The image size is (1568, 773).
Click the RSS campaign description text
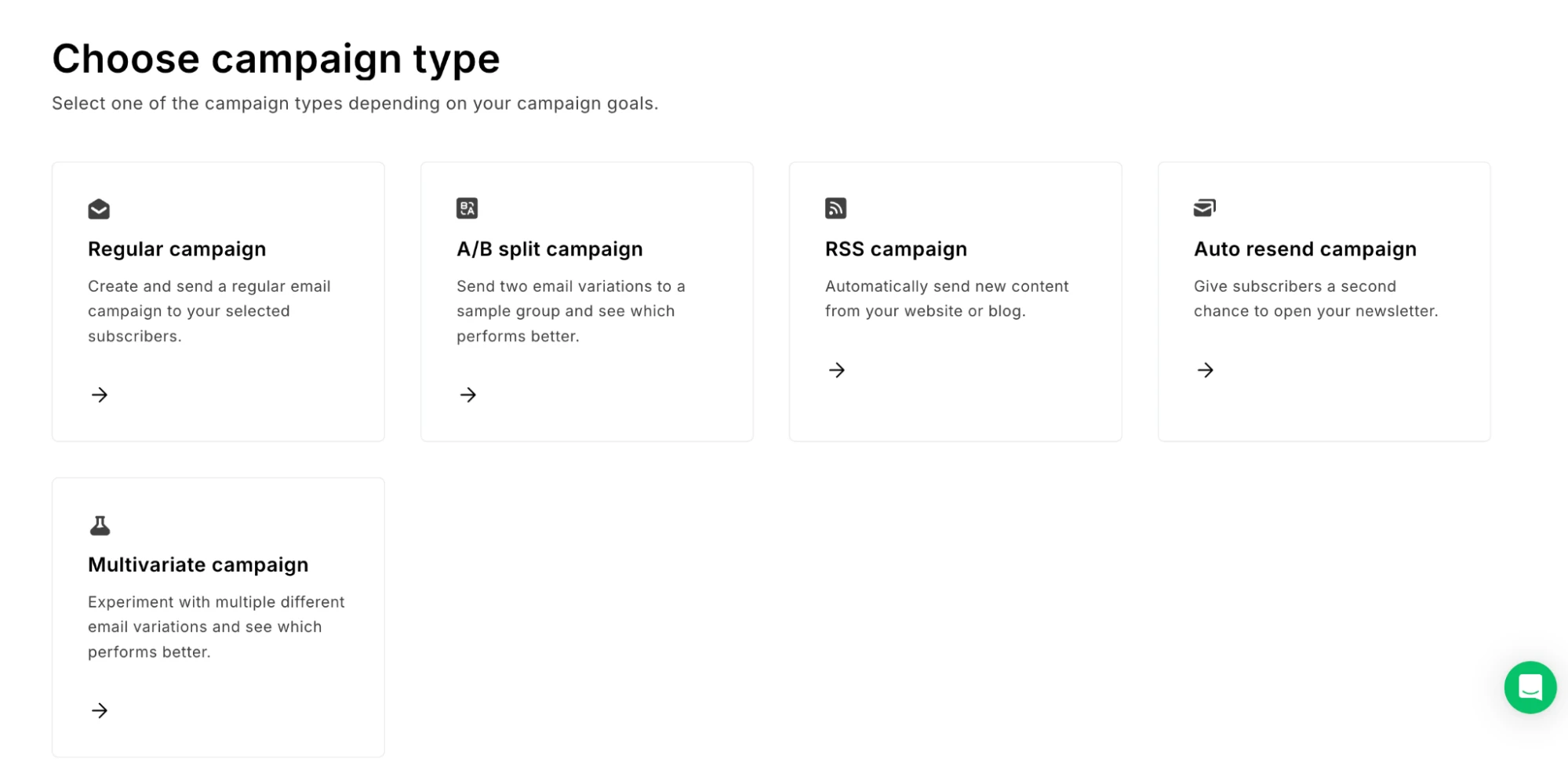[x=946, y=299]
